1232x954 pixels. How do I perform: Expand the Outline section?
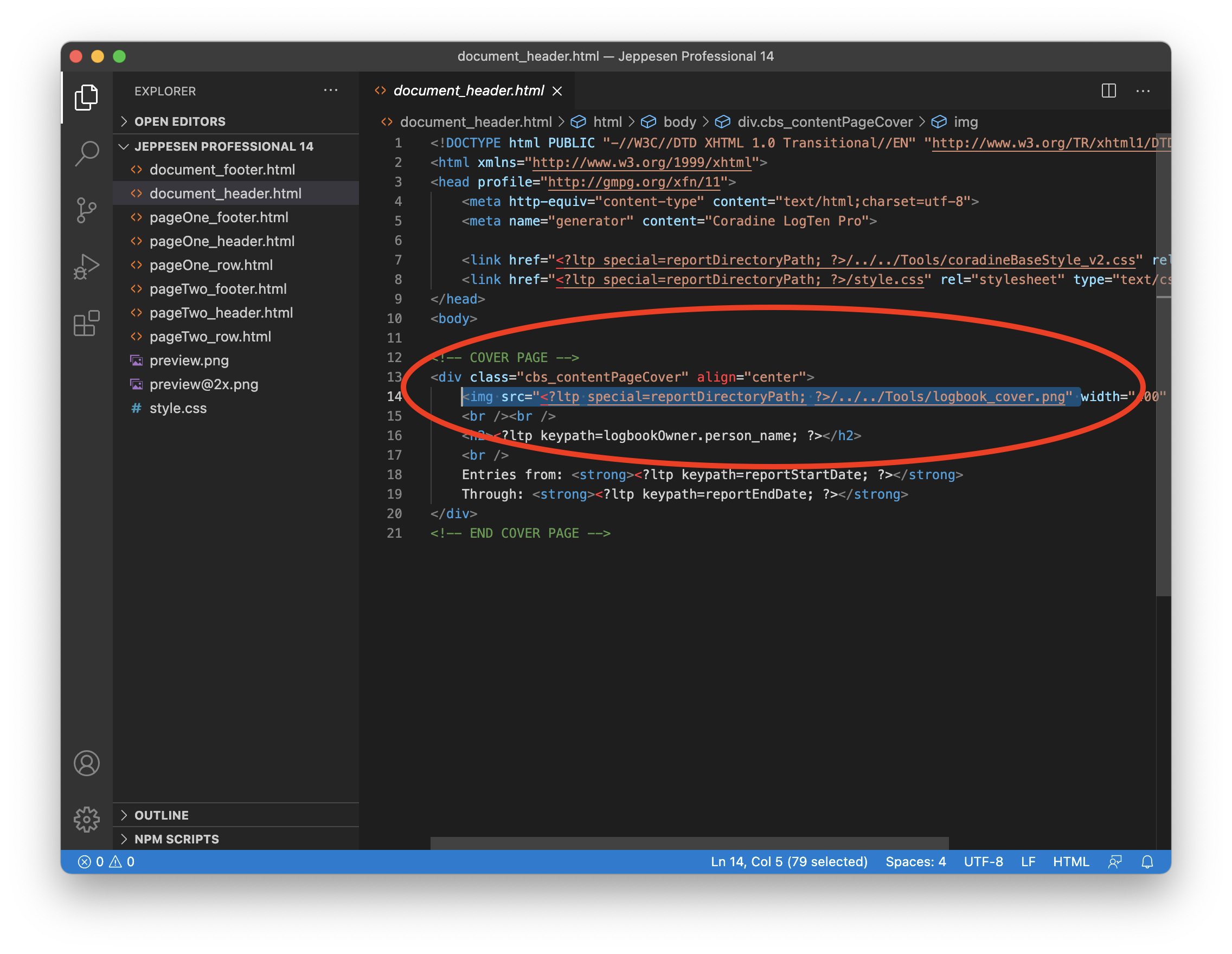pyautogui.click(x=236, y=815)
